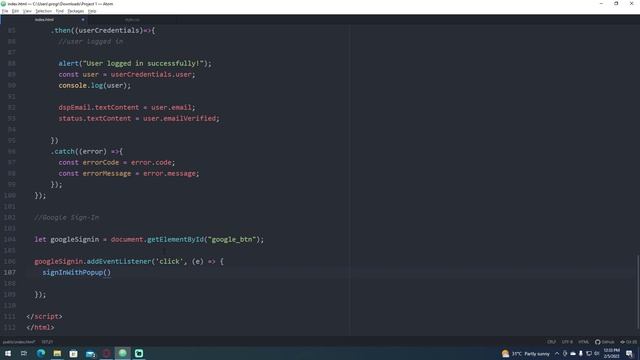Open the HTML grammar selector

pyautogui.click(x=583, y=342)
